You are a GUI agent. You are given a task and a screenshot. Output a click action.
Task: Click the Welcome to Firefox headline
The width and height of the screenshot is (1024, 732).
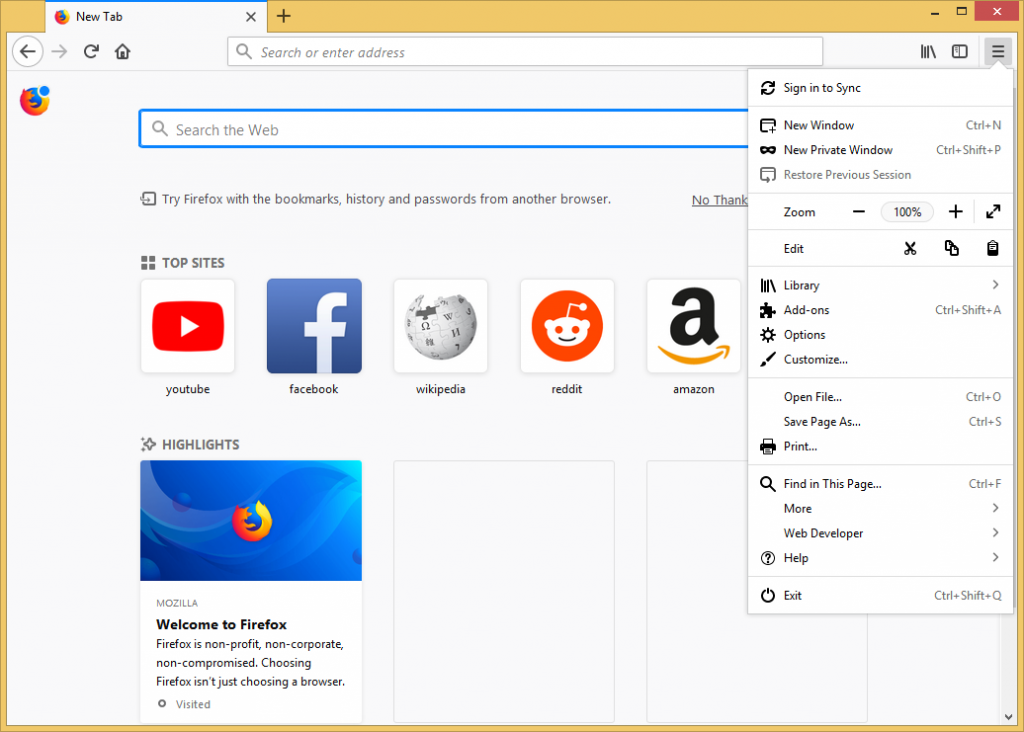pyautogui.click(x=221, y=624)
